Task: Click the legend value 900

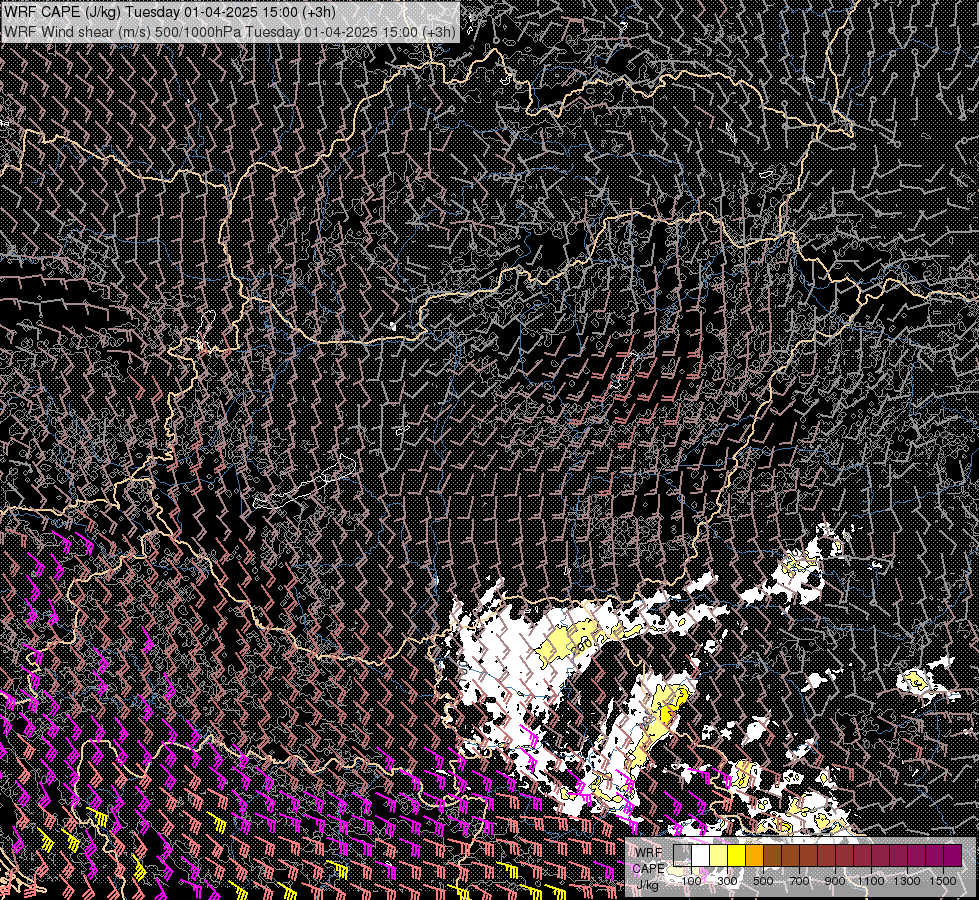Action: tap(835, 881)
